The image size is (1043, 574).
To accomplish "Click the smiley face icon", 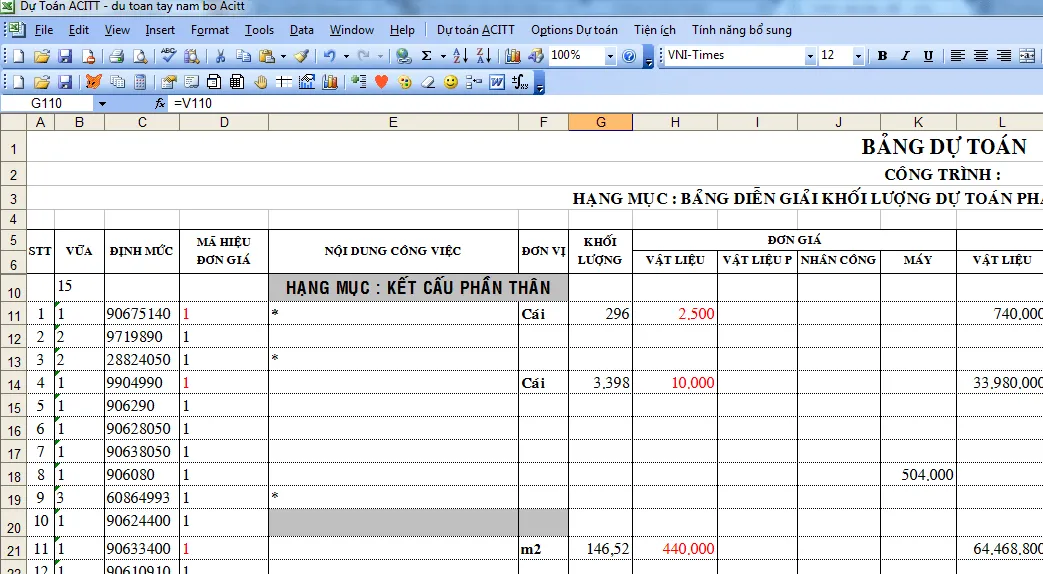I will point(451,82).
